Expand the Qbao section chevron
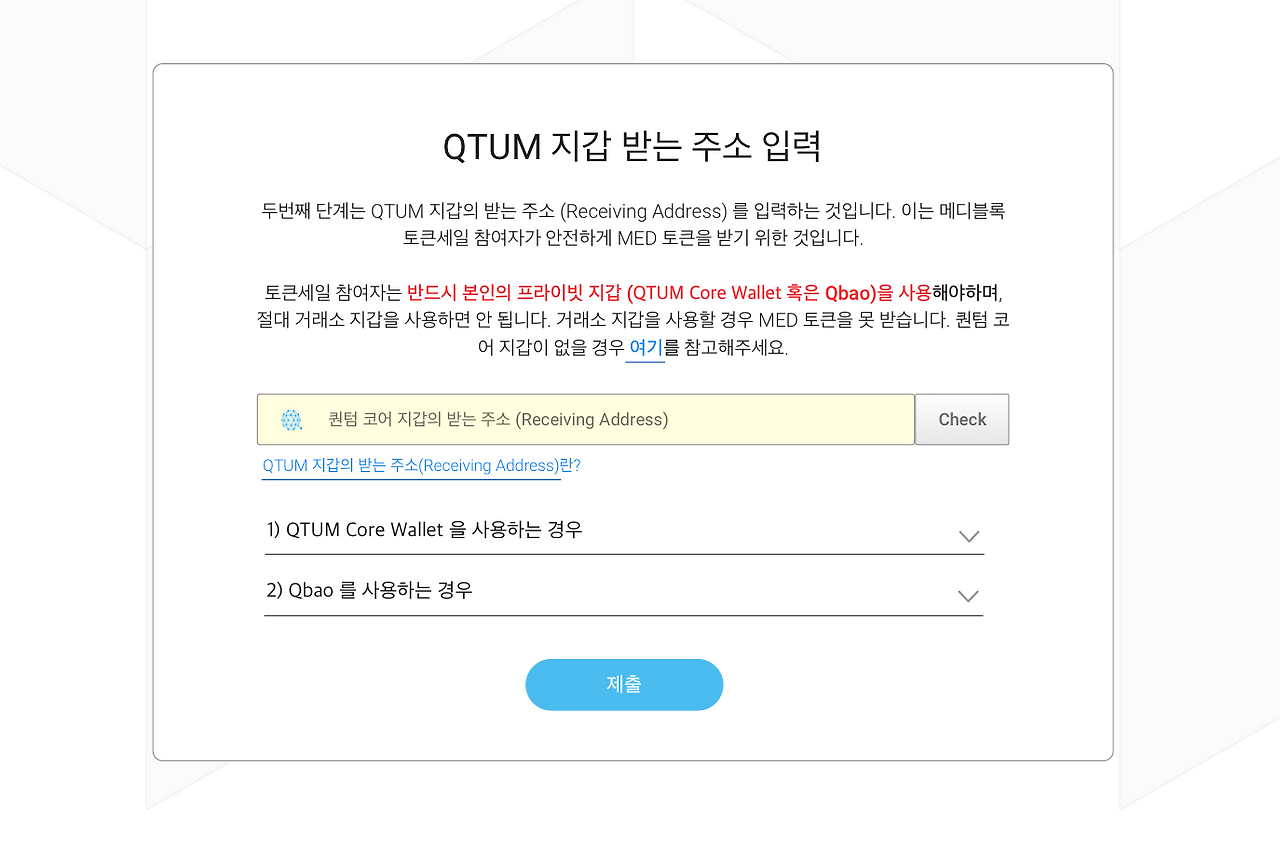Viewport: 1280px width, 860px height. pyautogui.click(x=967, y=596)
